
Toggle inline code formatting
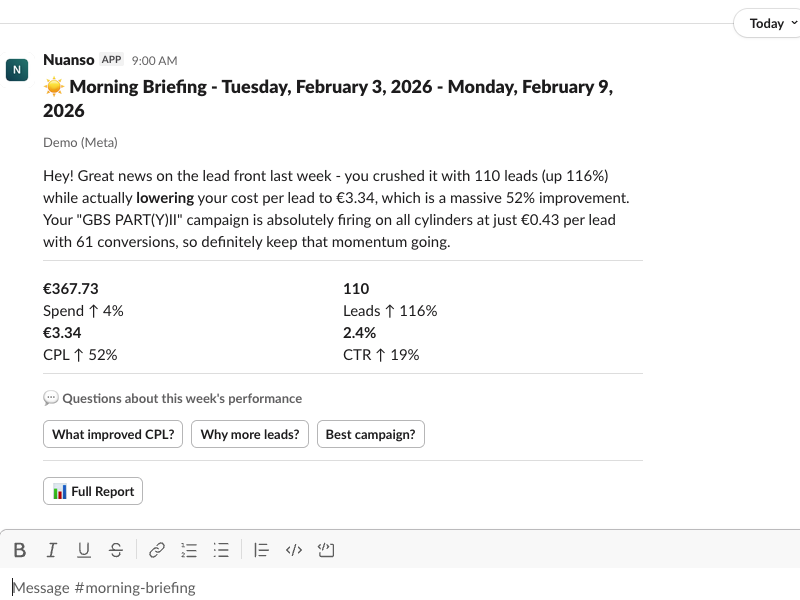coord(294,549)
